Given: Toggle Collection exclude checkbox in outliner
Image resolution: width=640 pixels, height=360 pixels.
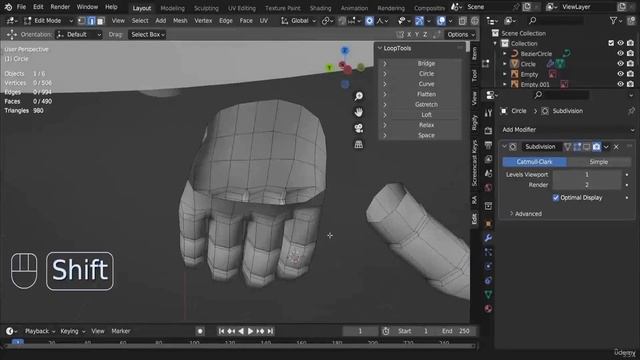Looking at the screenshot, I should (x=611, y=43).
